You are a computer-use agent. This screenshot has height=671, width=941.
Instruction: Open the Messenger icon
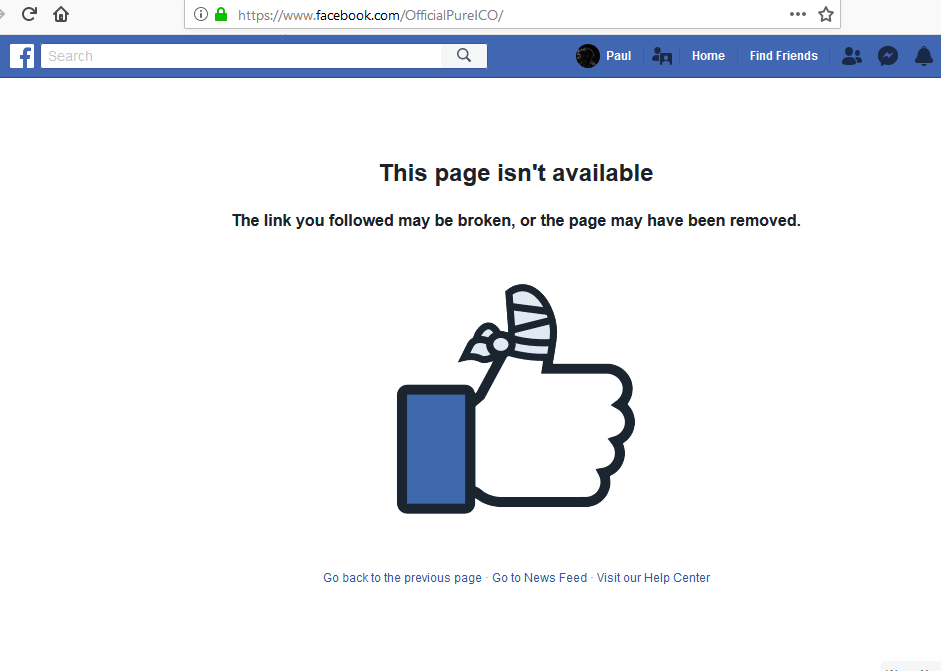[x=888, y=56]
